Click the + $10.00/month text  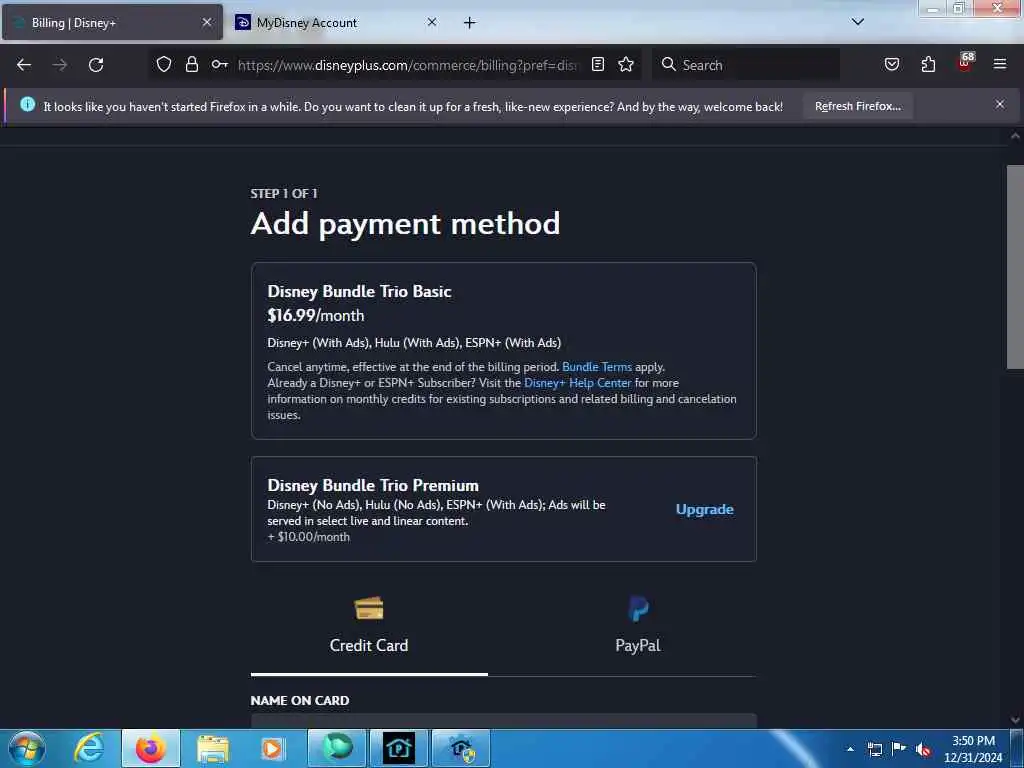click(308, 537)
